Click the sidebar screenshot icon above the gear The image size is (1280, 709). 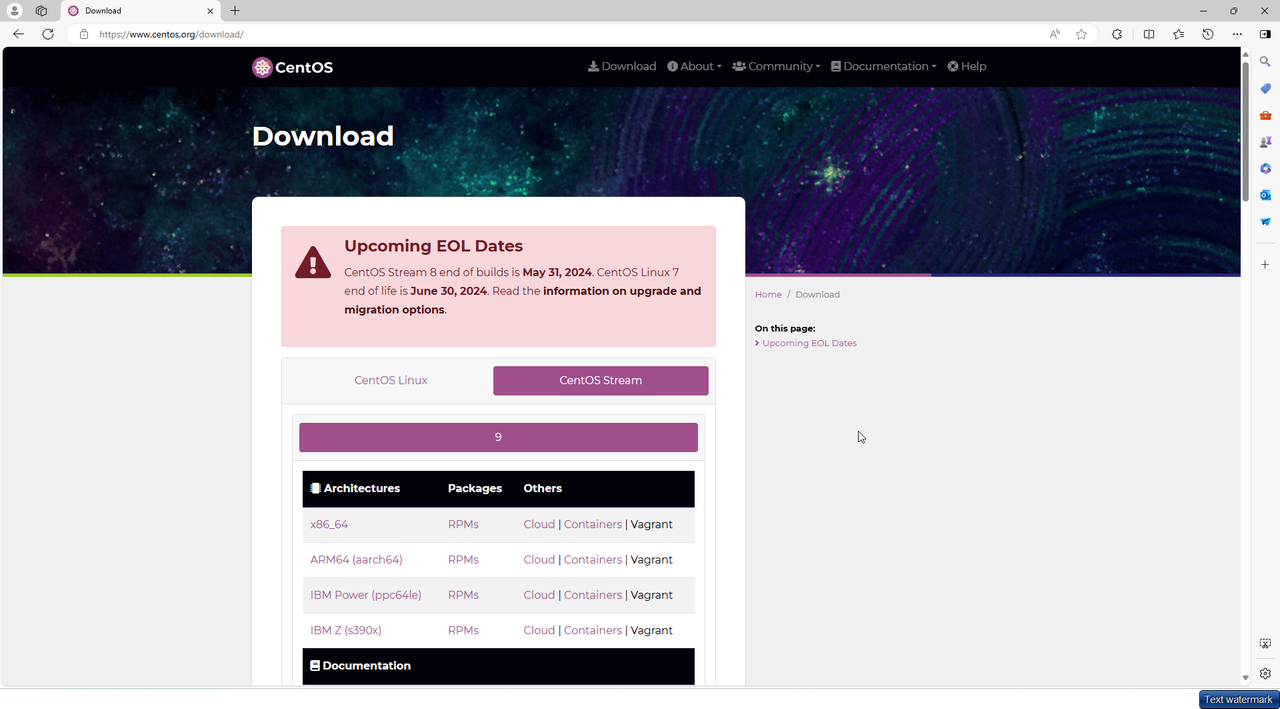pos(1265,644)
